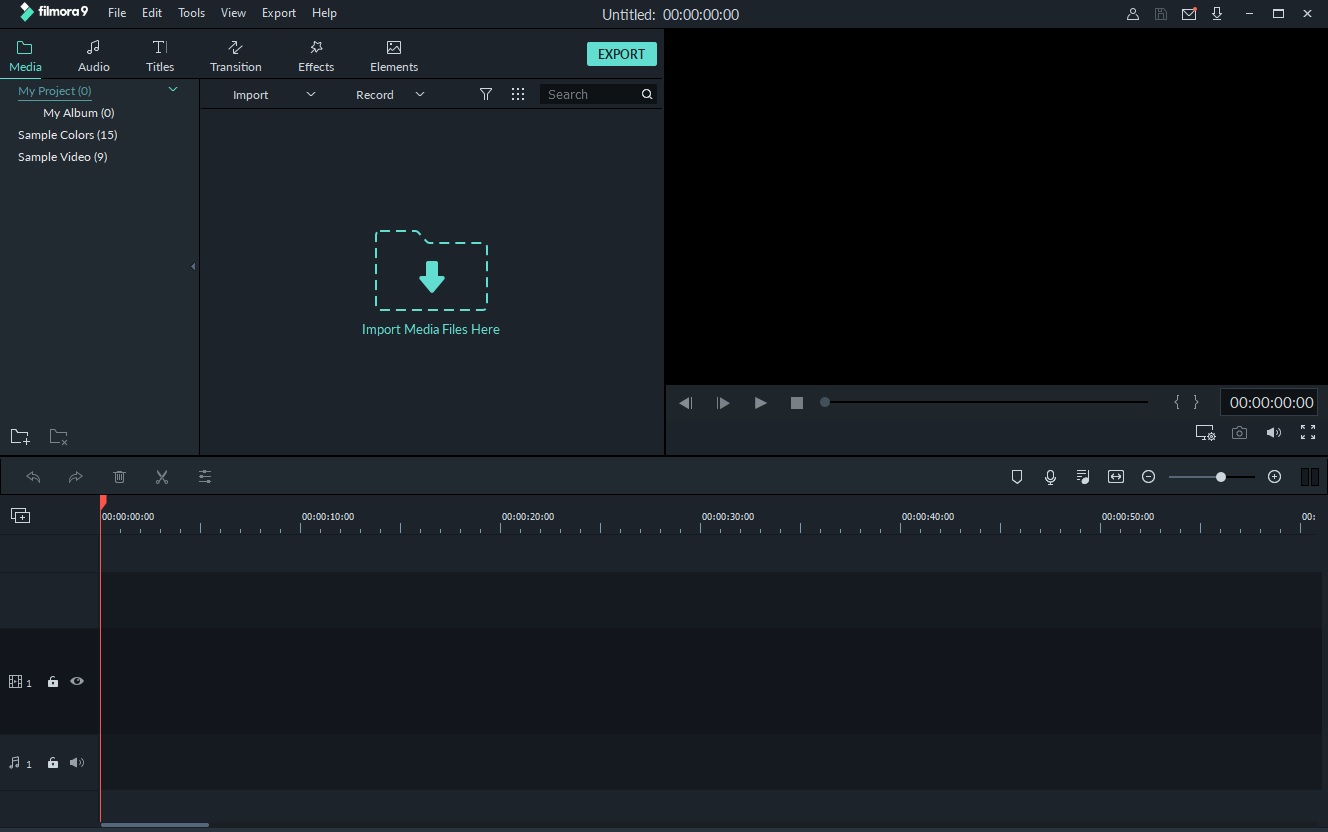Click the Import Media Files Here link
The width and height of the screenshot is (1328, 832).
point(430,329)
